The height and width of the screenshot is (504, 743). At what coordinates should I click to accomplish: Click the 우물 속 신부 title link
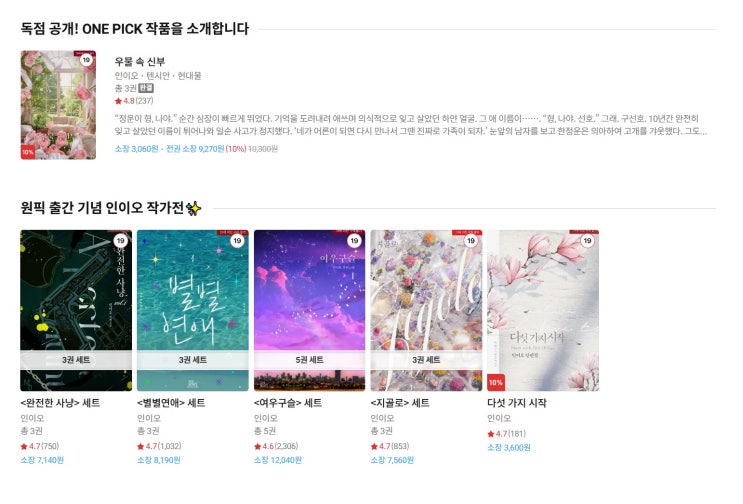[x=140, y=62]
